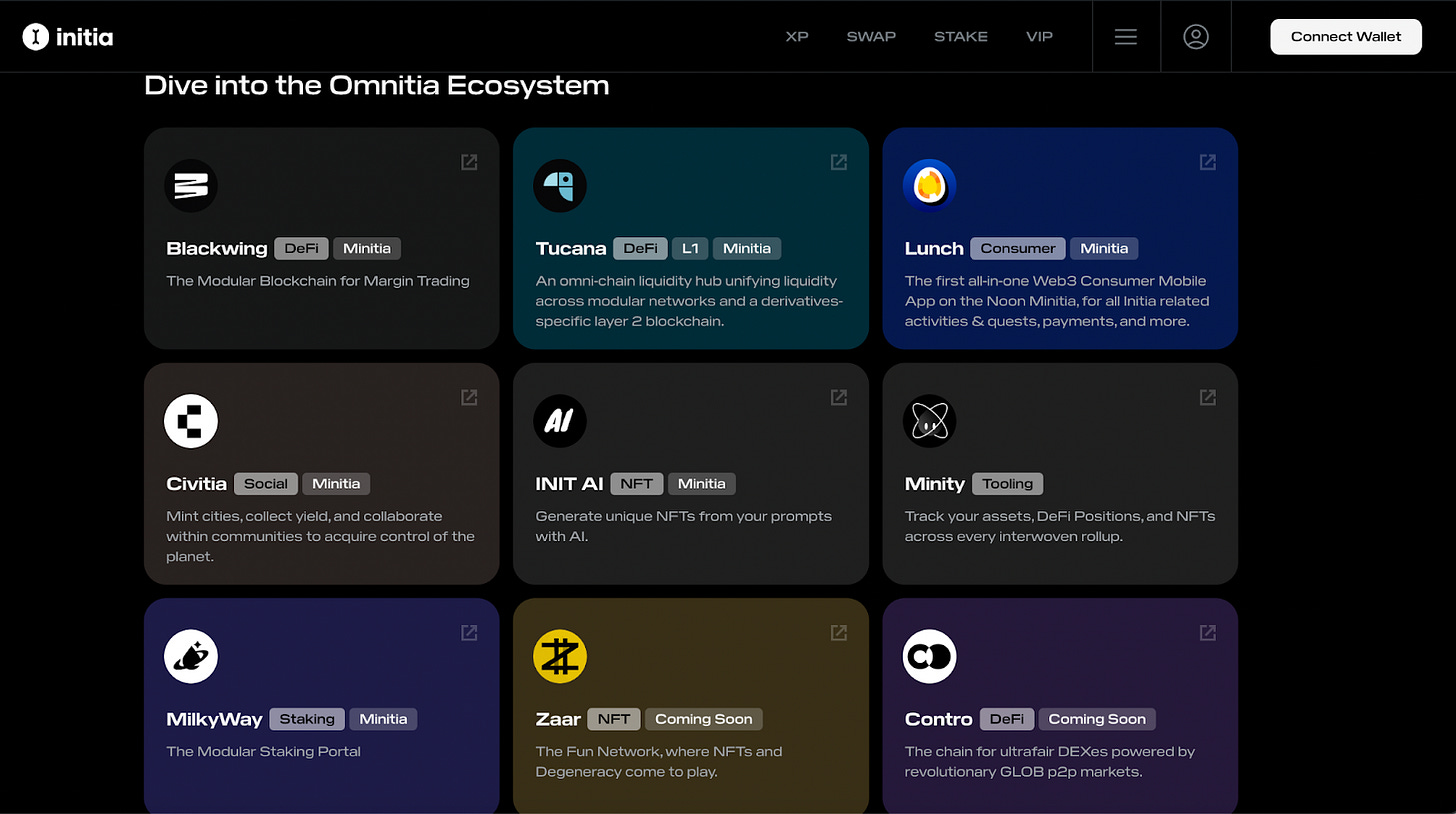The width and height of the screenshot is (1456, 814).
Task: Select the Staking tag on MilkyWay
Action: click(307, 719)
